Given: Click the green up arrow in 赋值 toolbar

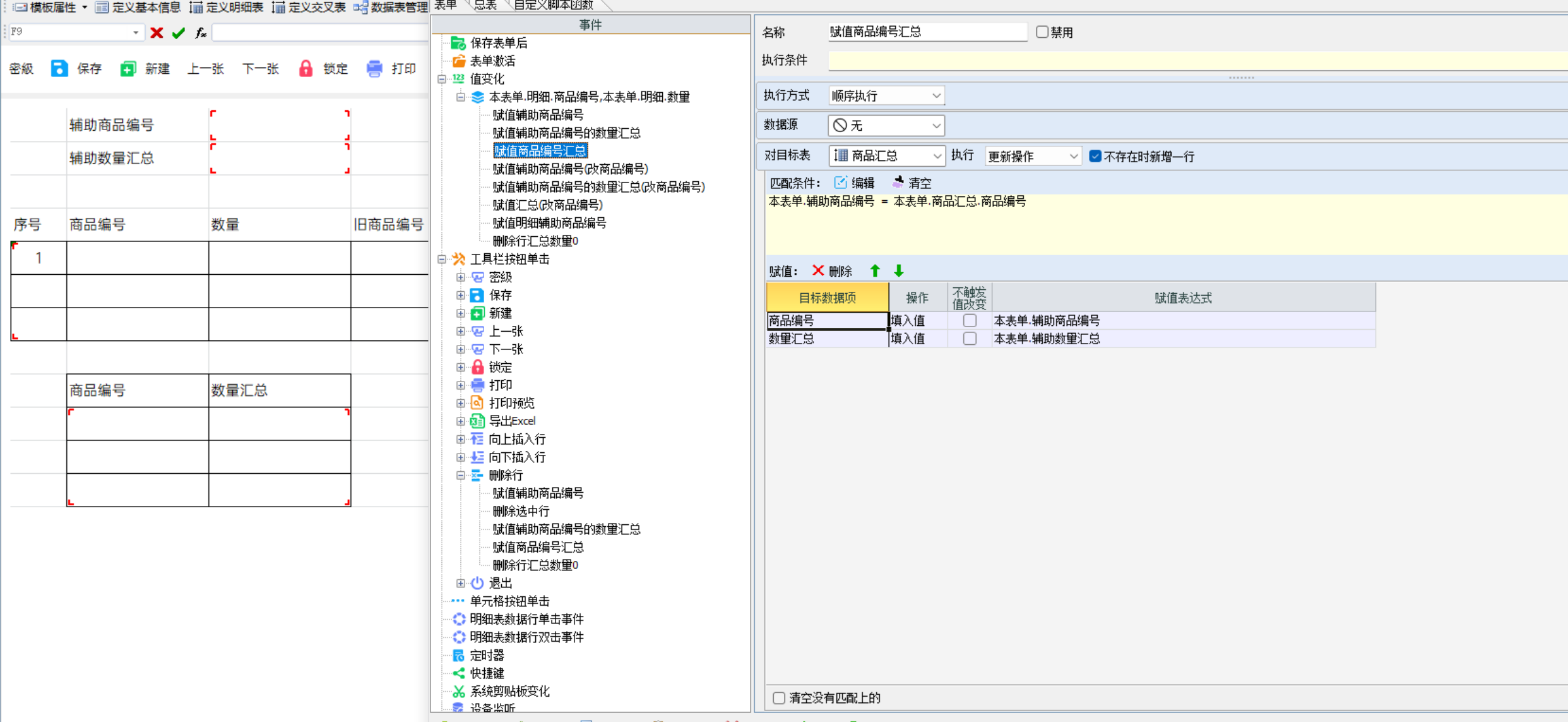Looking at the screenshot, I should (x=875, y=271).
